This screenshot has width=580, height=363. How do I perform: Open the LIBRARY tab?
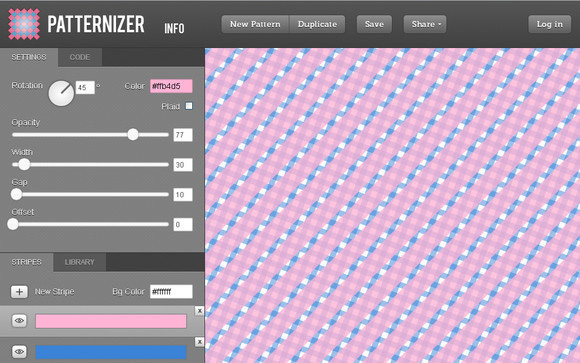(80, 262)
